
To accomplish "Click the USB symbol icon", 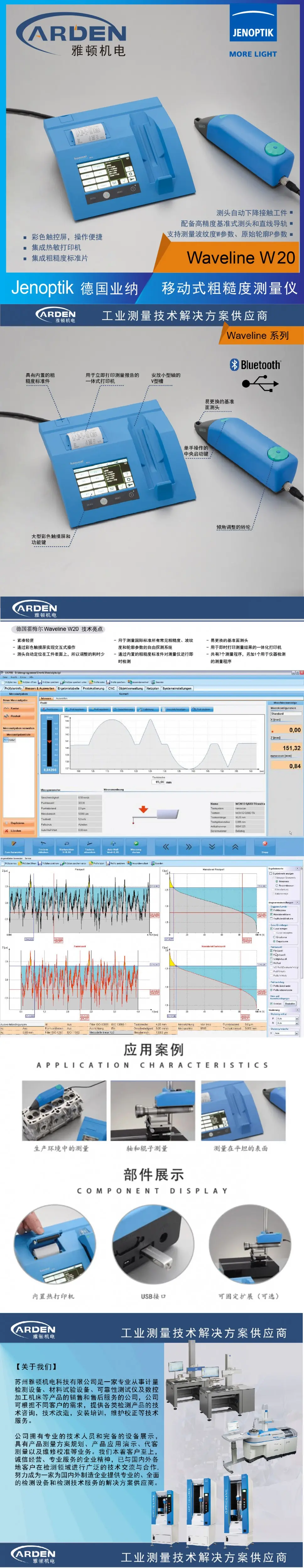I will click(260, 383).
